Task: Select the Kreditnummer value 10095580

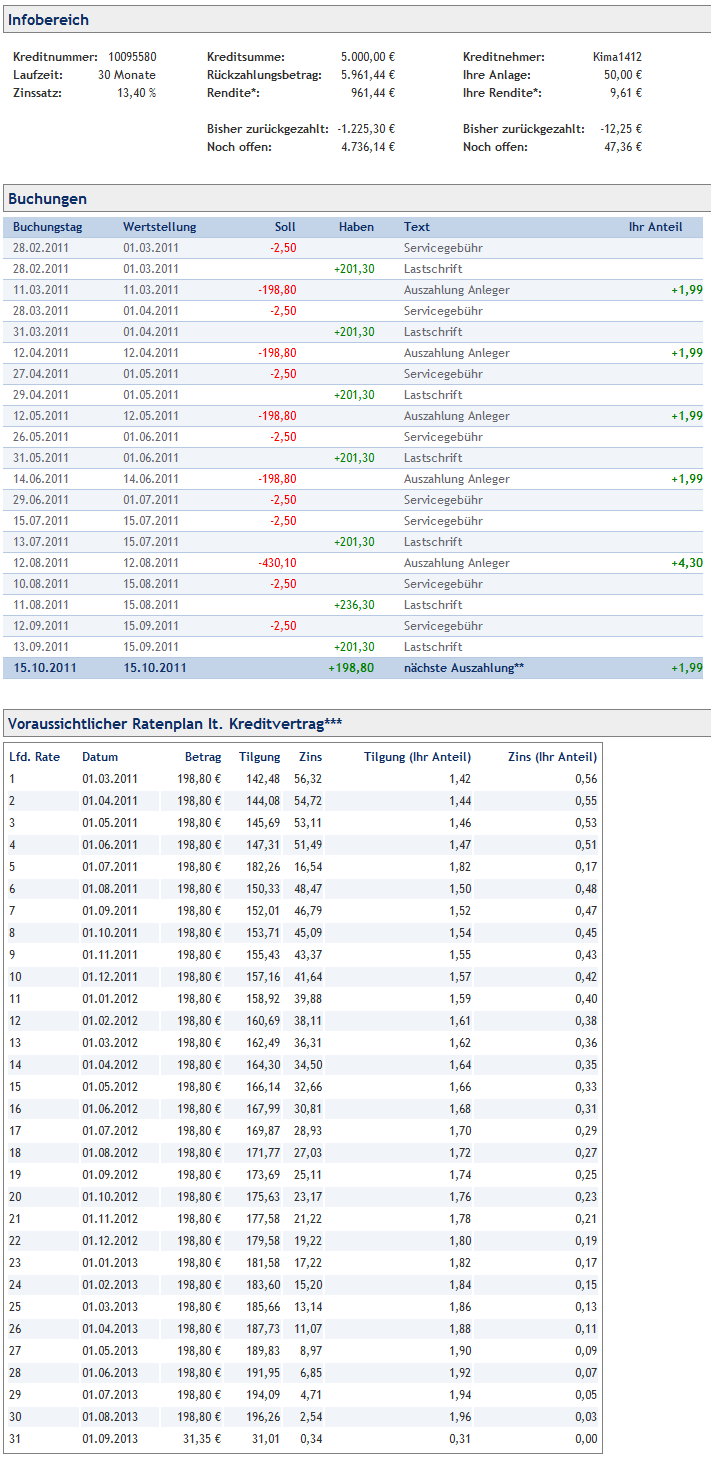Action: [132, 57]
